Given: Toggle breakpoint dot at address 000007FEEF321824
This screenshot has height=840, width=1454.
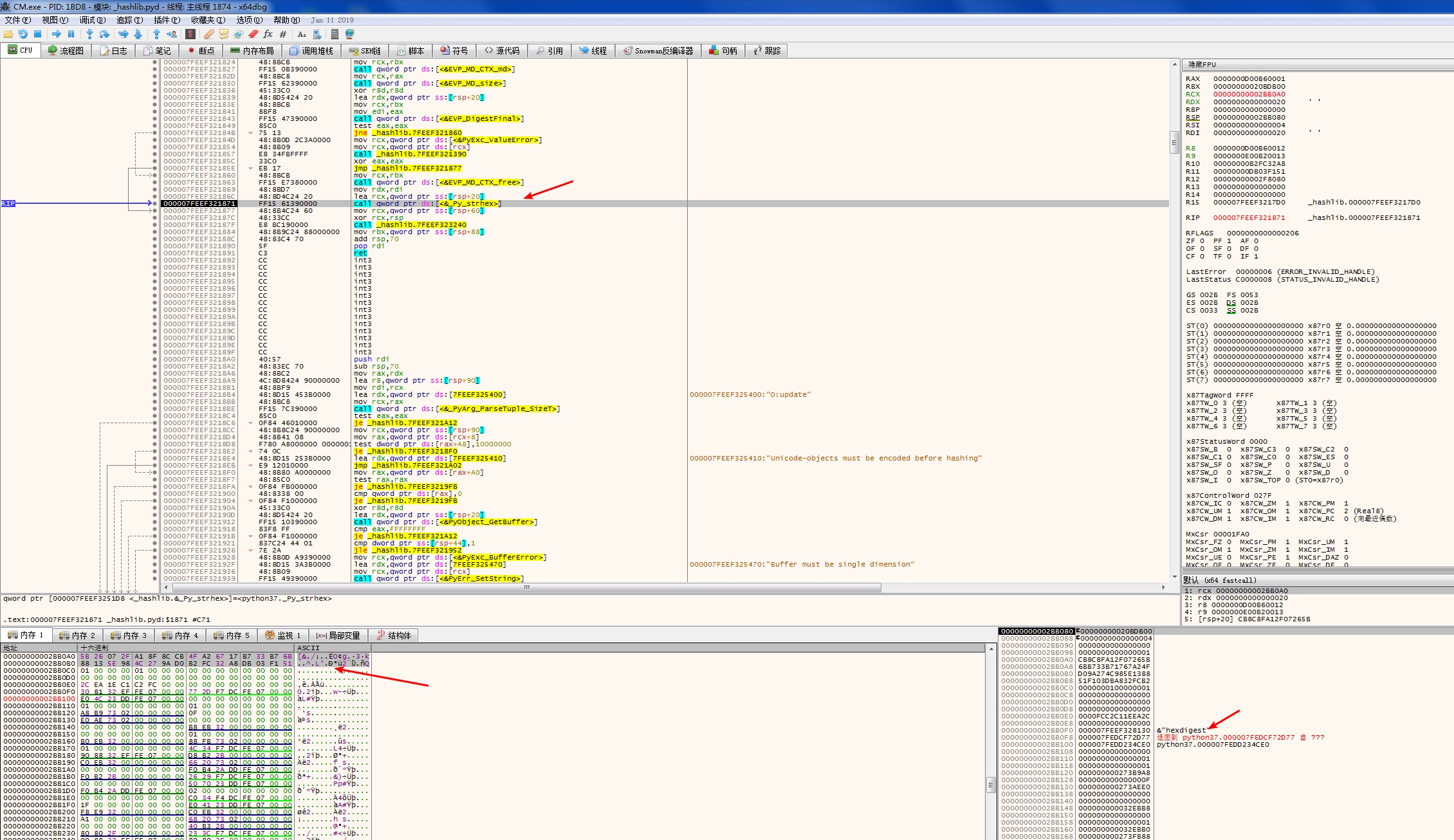Looking at the screenshot, I should pos(154,62).
